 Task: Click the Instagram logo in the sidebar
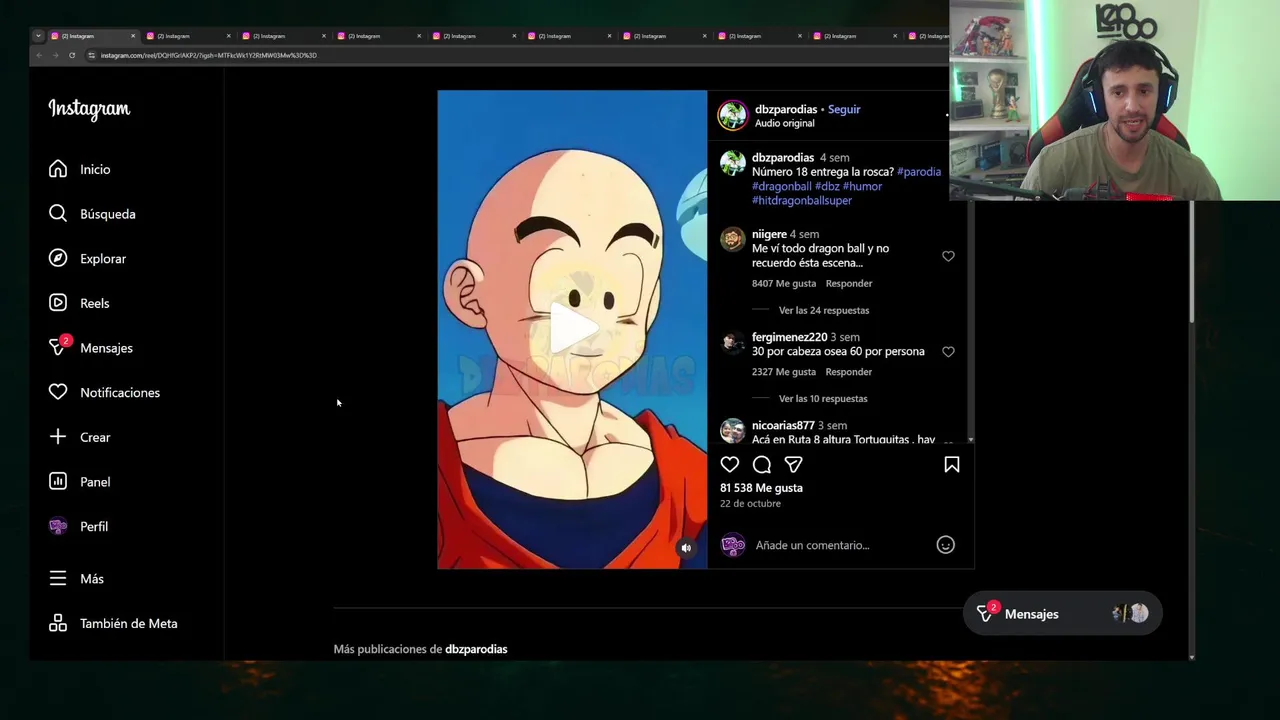(89, 109)
